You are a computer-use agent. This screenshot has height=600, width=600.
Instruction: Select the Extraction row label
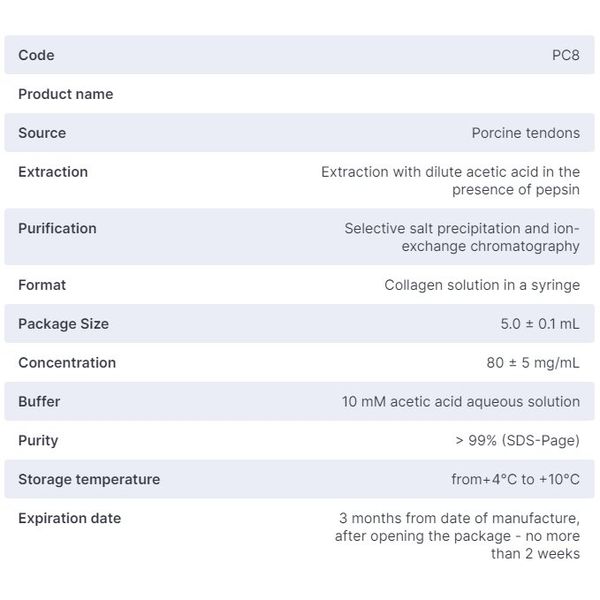click(53, 172)
